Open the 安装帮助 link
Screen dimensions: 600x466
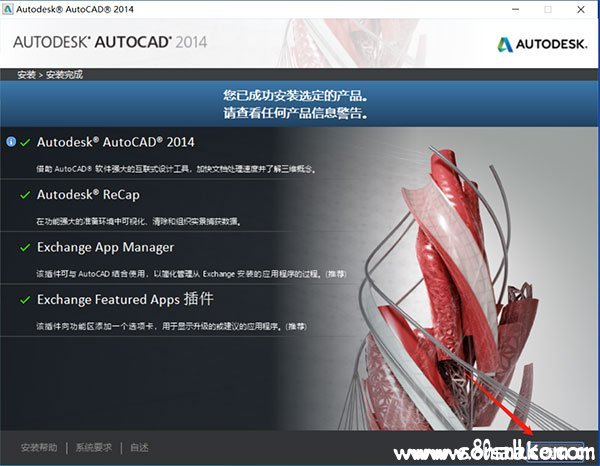(39, 447)
